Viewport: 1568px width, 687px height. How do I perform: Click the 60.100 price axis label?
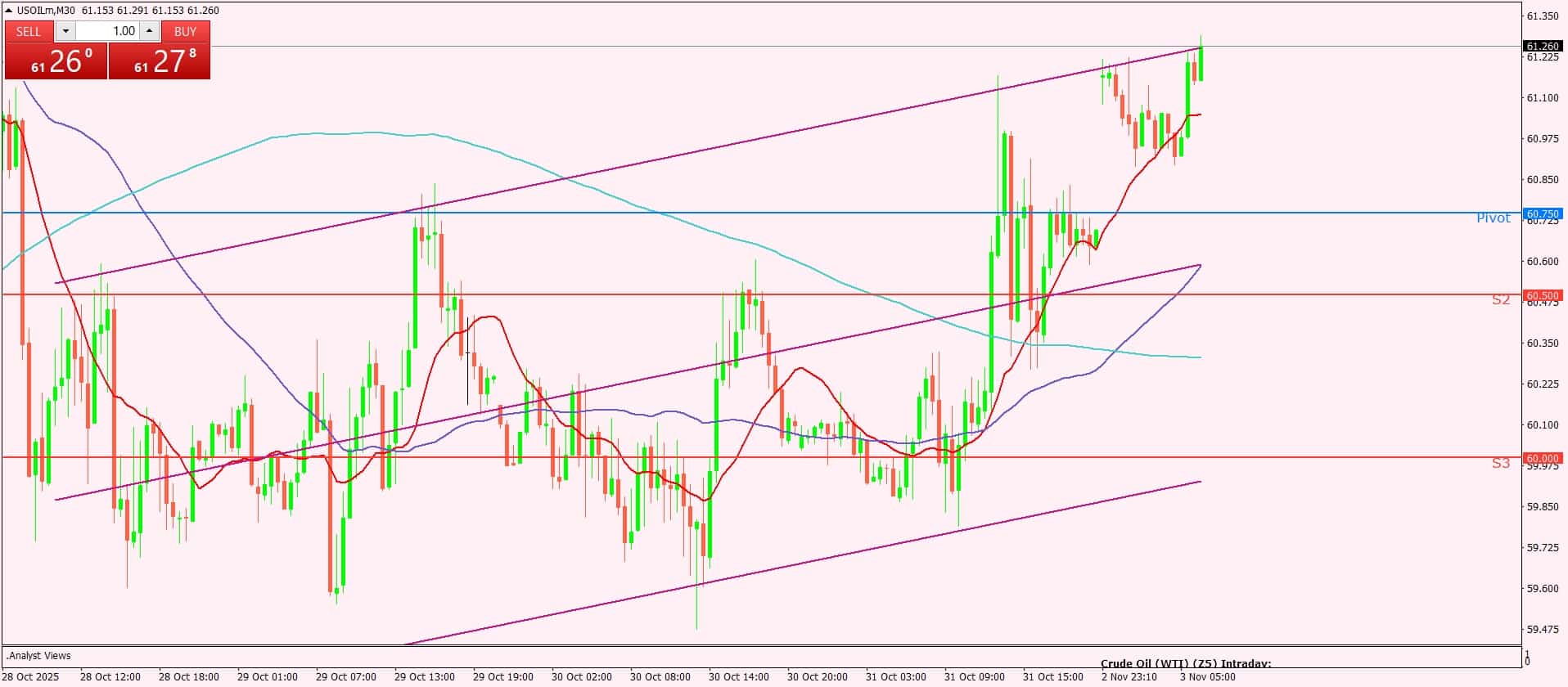(x=1543, y=425)
